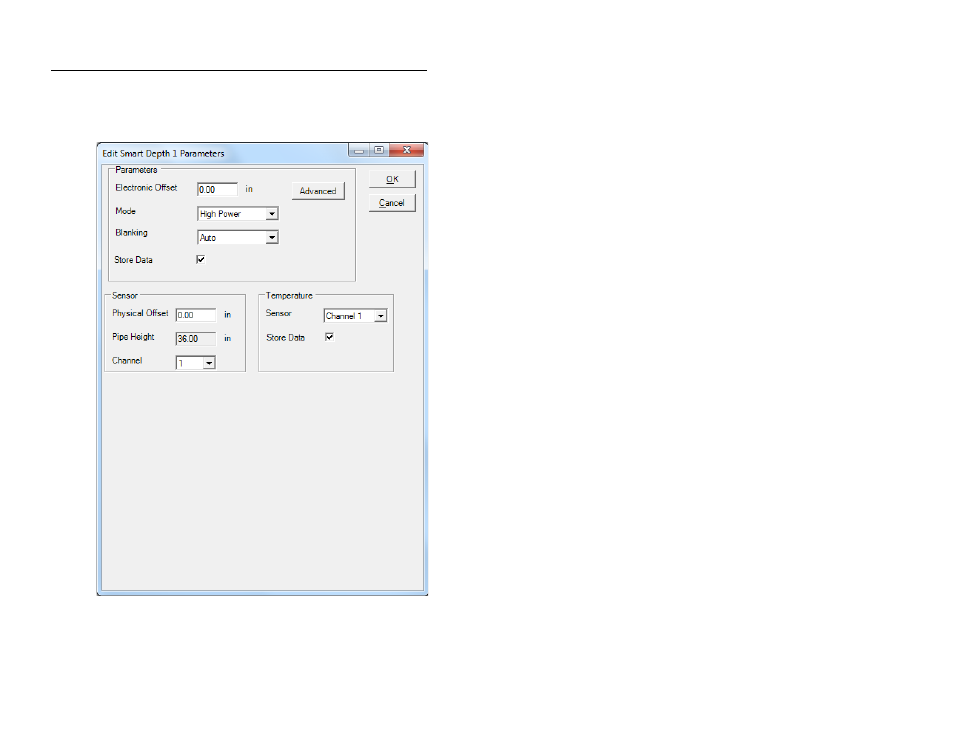The height and width of the screenshot is (738, 954).
Task: Click the Blanking label text
Action: [131, 233]
